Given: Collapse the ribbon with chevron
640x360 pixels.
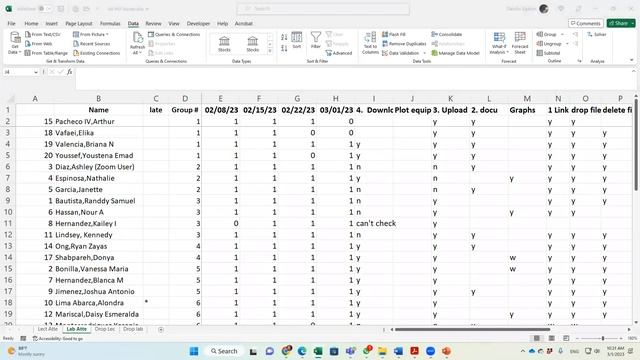Looking at the screenshot, I should coord(631,60).
